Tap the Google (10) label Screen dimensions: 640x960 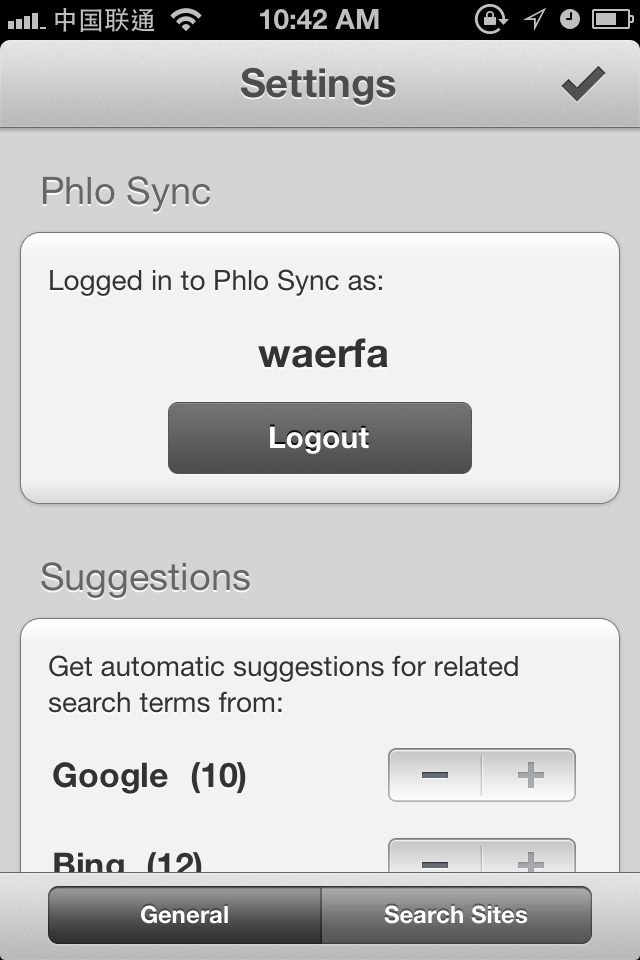pos(149,776)
